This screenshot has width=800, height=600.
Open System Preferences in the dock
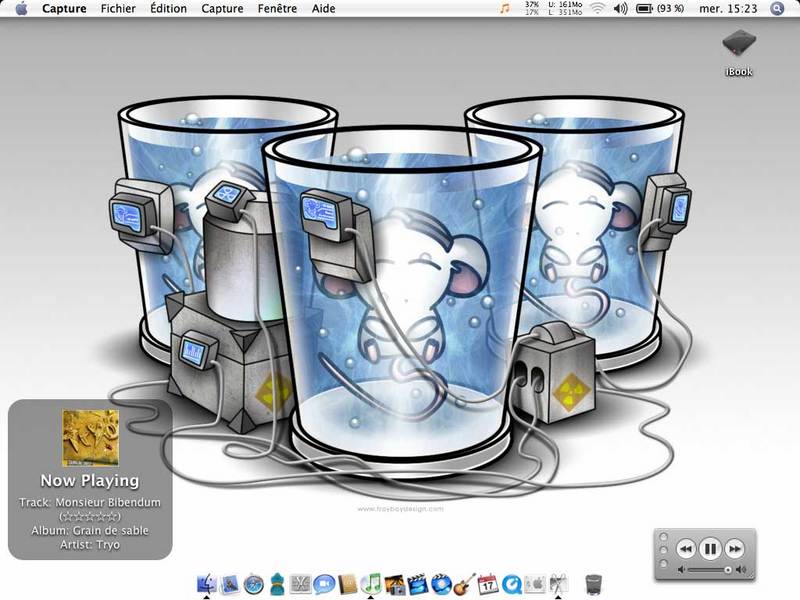tap(535, 584)
